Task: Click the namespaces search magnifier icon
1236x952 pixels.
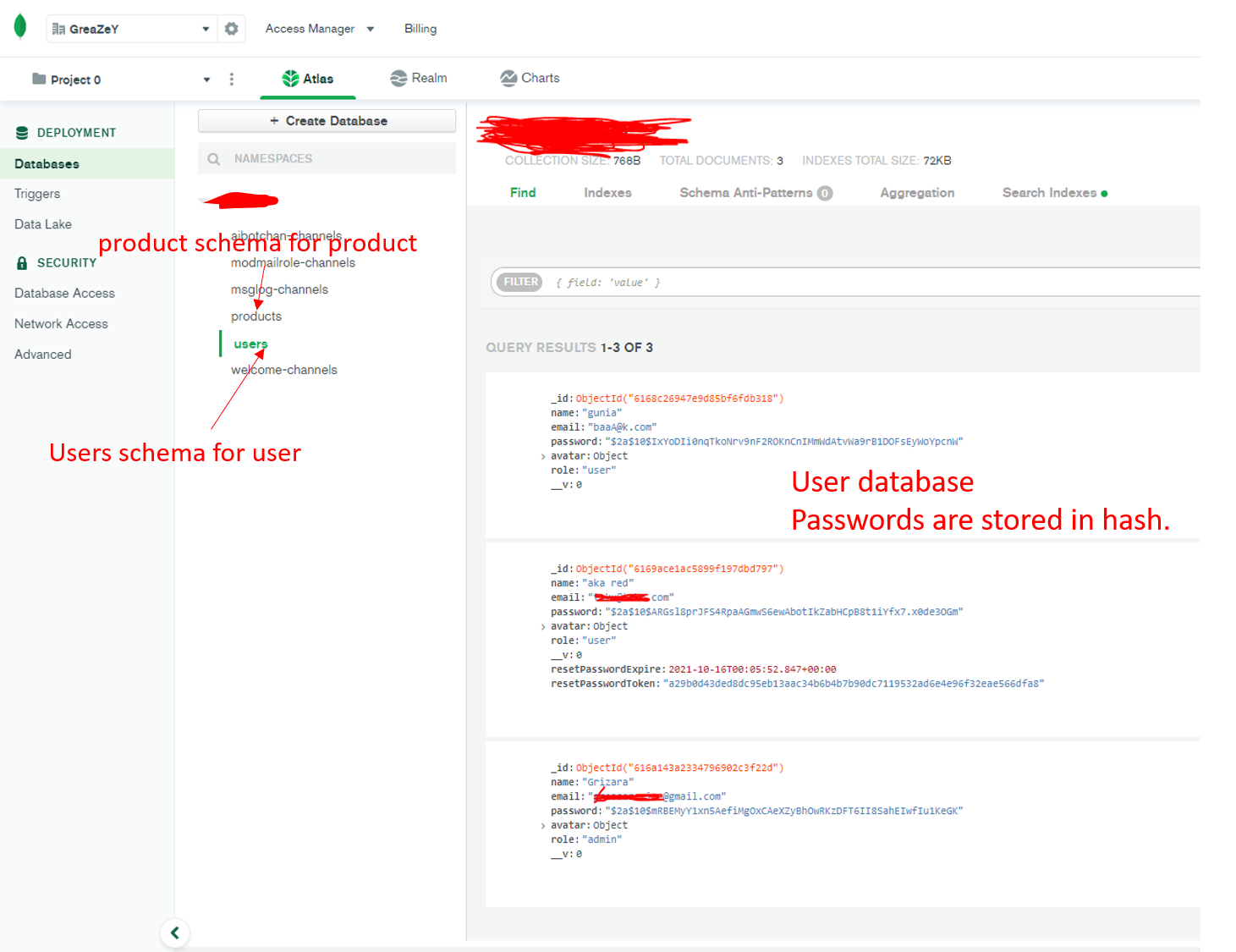Action: click(x=214, y=159)
